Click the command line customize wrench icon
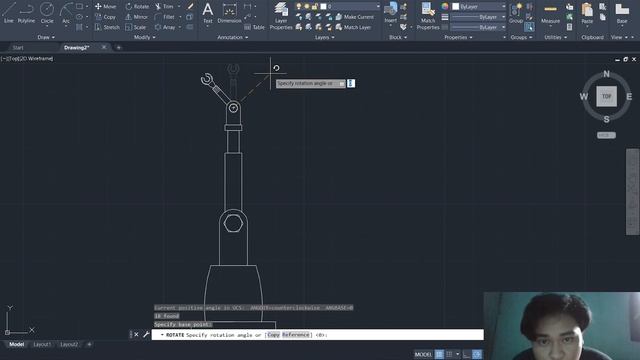The height and width of the screenshot is (360, 640). tap(146, 335)
